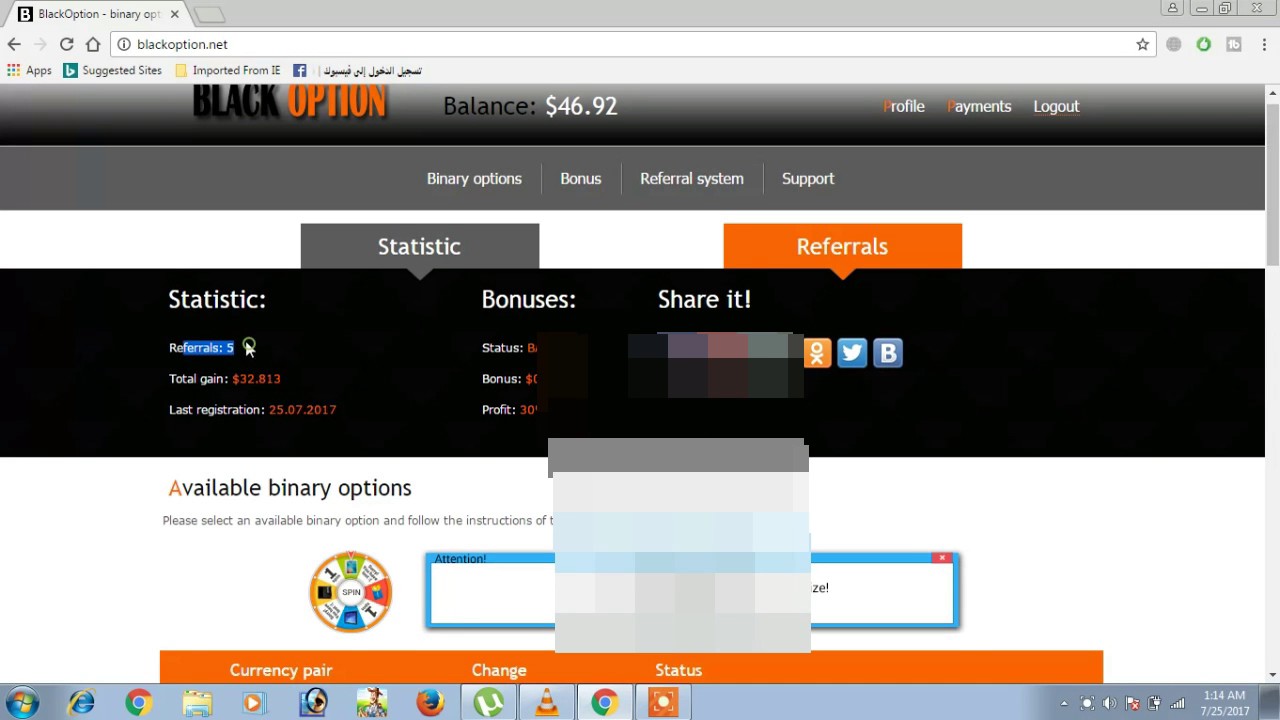Image resolution: width=1280 pixels, height=720 pixels.
Task: Close the BlackOption browser tab
Action: click(175, 14)
